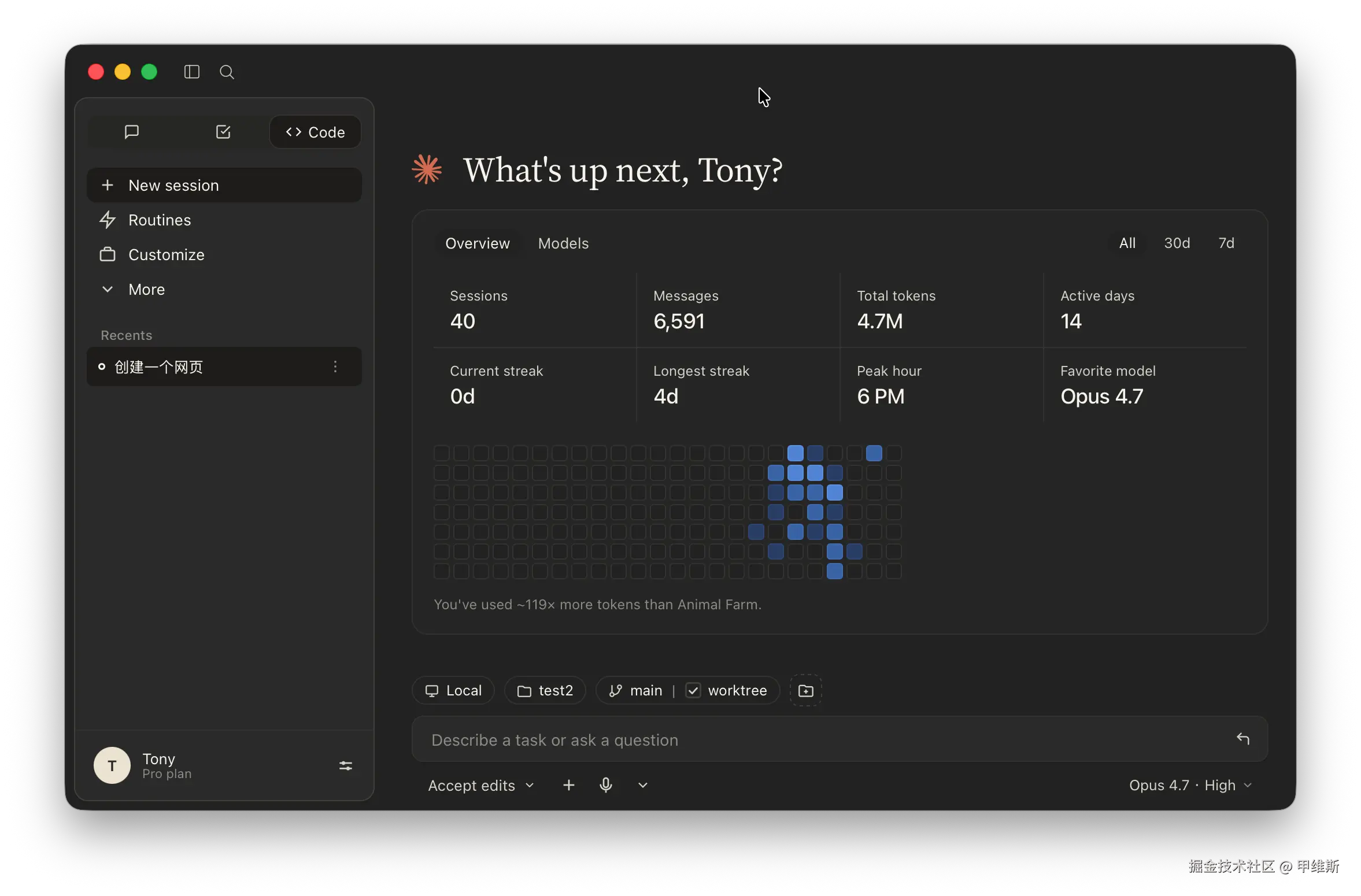Expand the More section

[x=224, y=289]
